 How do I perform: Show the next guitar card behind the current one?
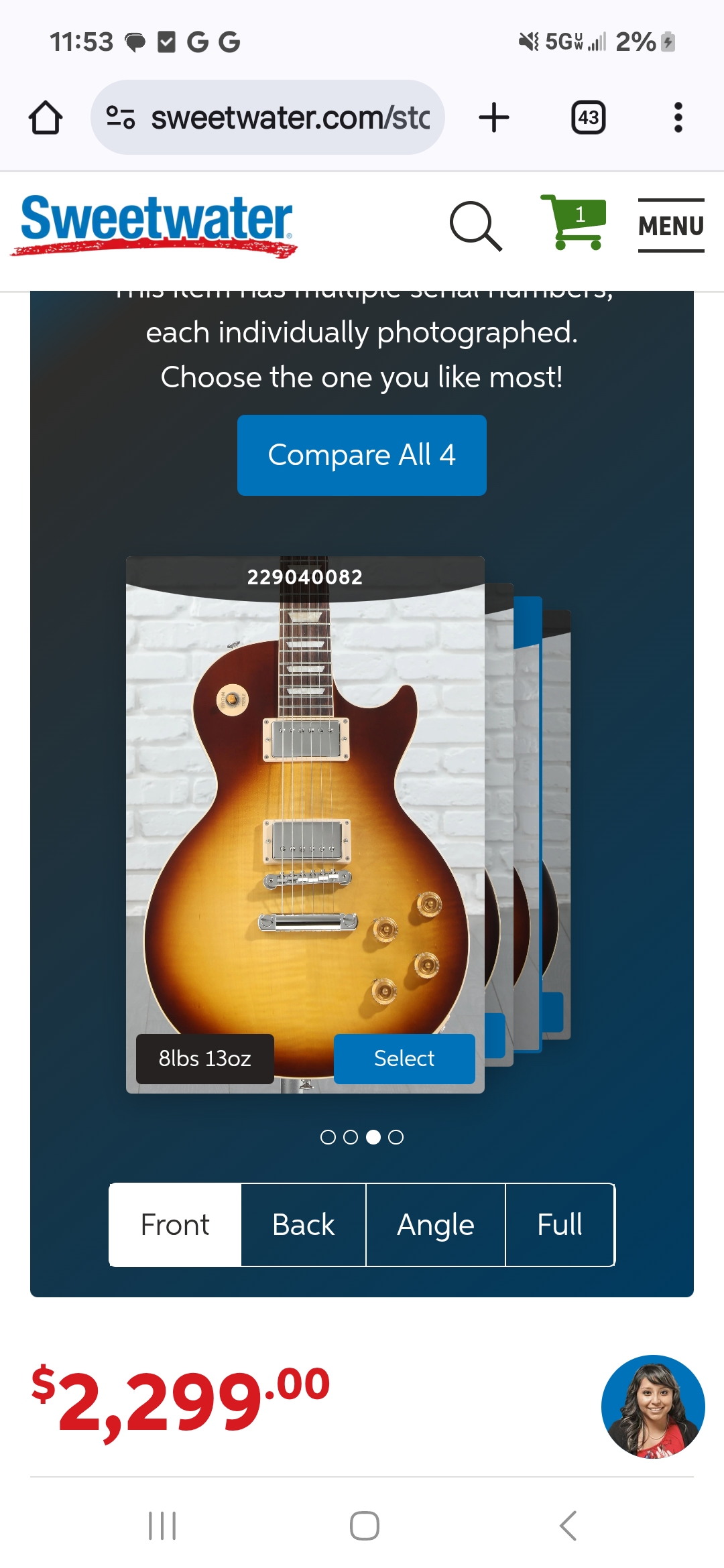pyautogui.click(x=499, y=824)
